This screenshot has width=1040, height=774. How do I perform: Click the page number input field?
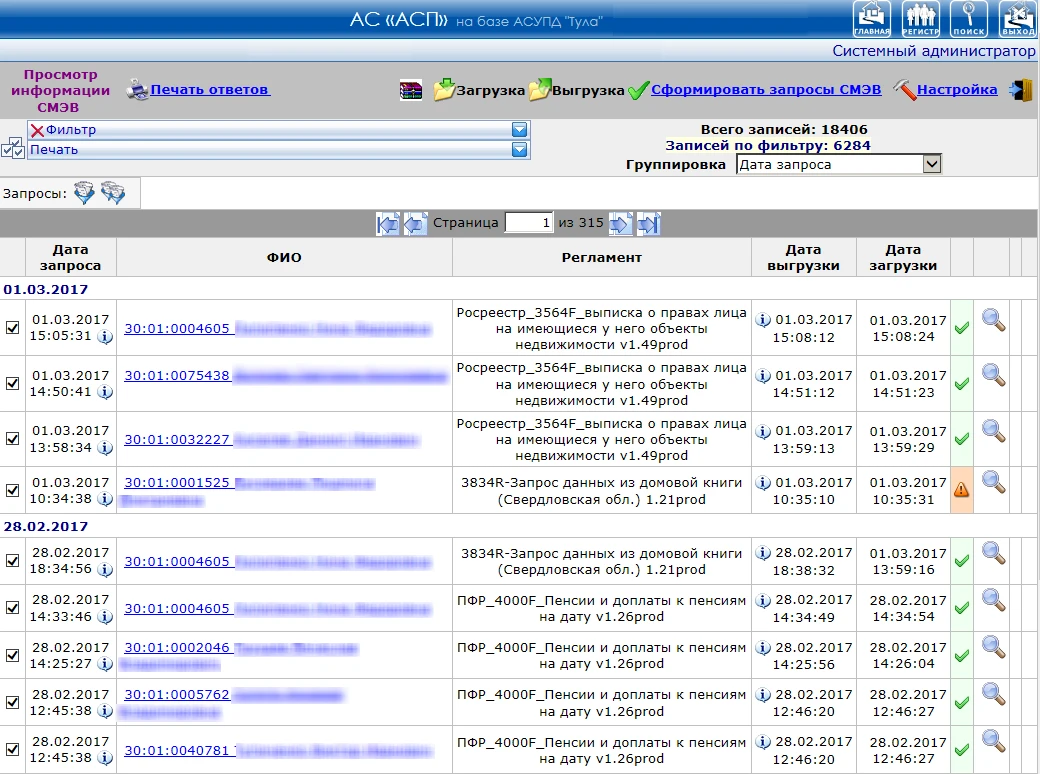(529, 223)
